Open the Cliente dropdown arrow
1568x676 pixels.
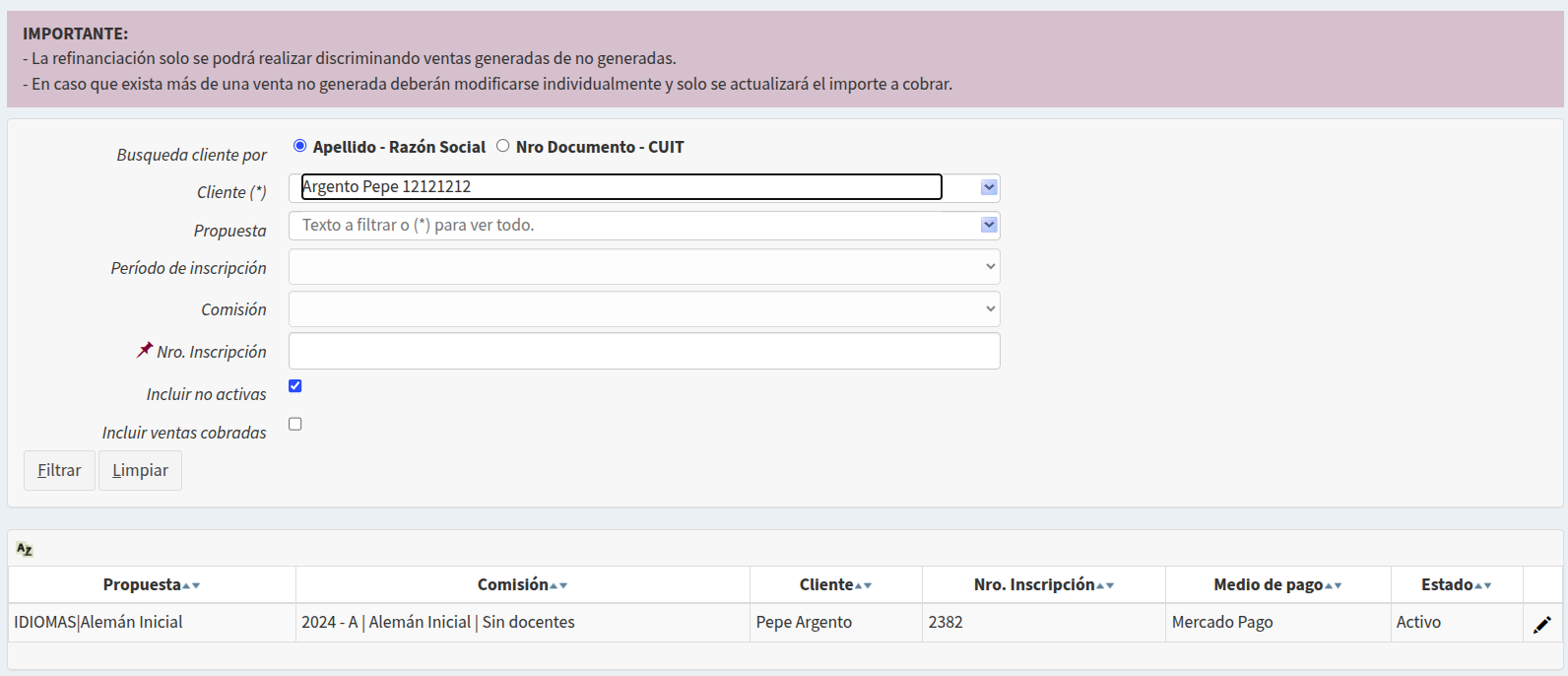tap(989, 187)
